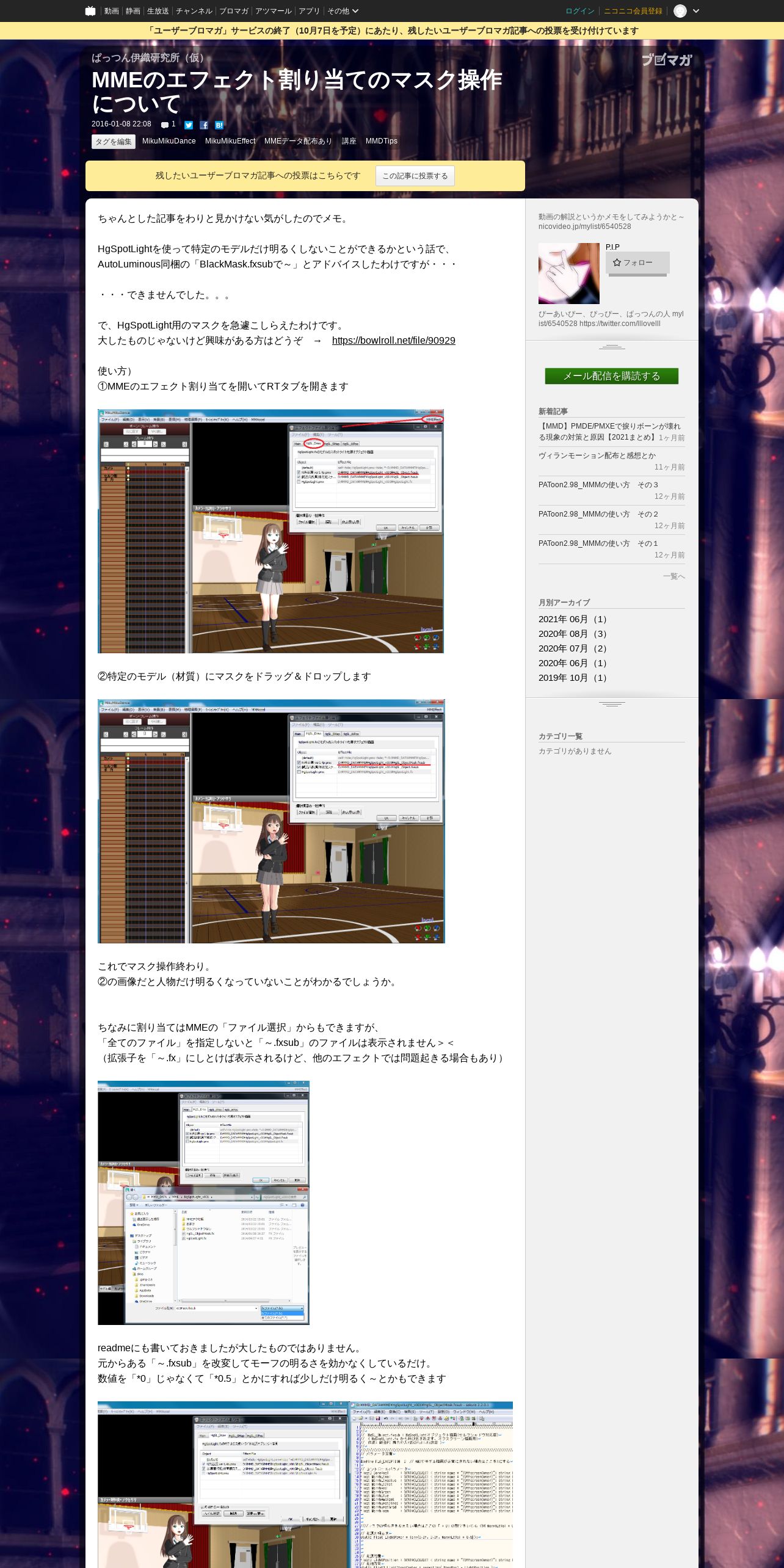
Task: Open the チャンネル menu item
Action: pos(194,11)
